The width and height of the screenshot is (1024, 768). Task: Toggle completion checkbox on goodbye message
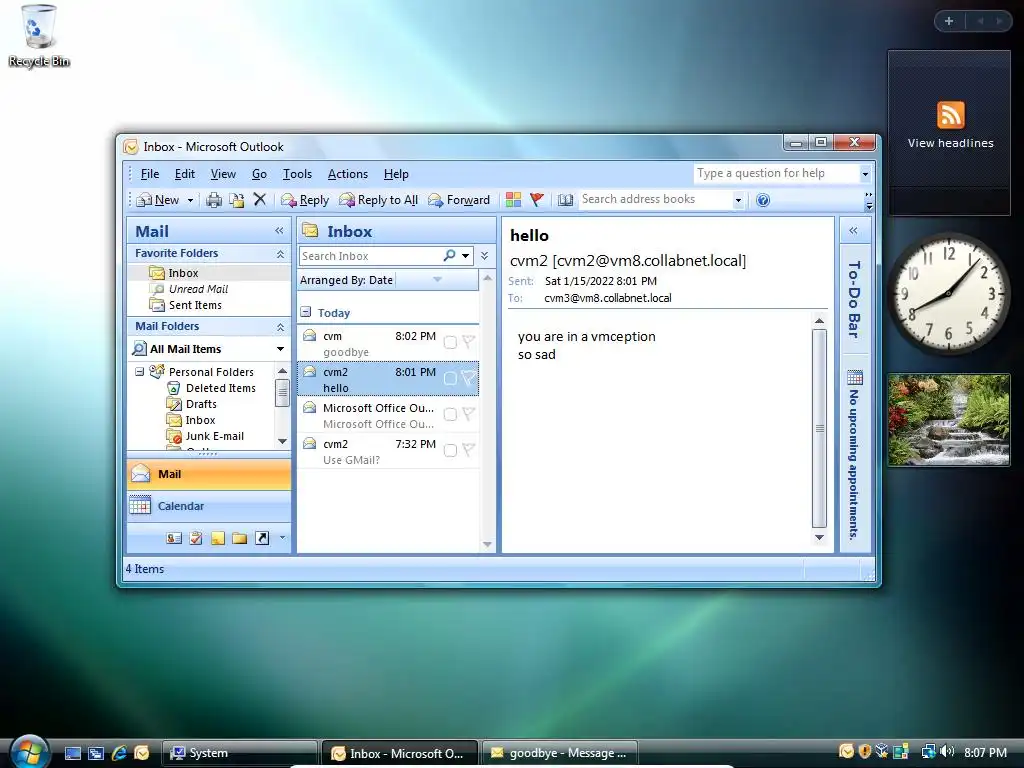click(x=450, y=342)
